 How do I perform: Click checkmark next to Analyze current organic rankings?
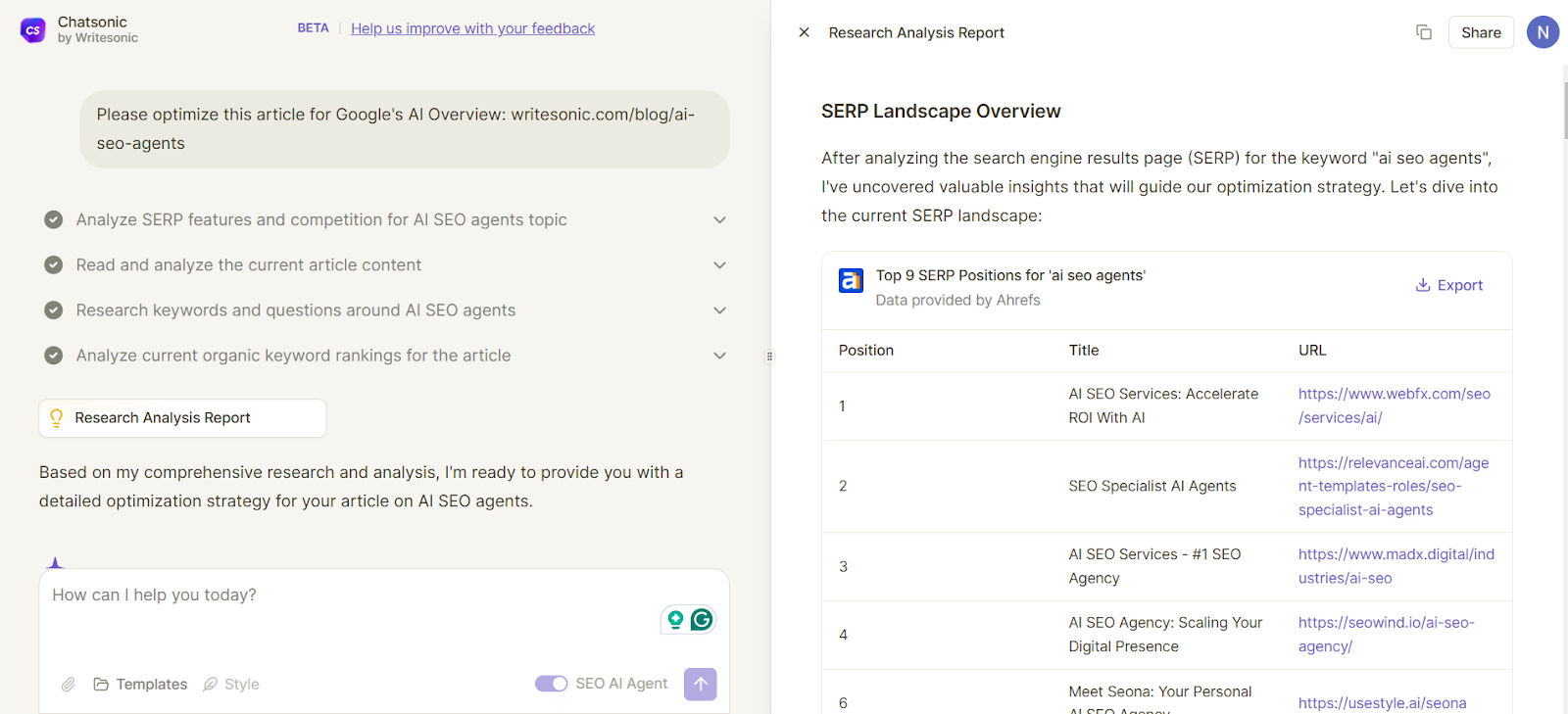pyautogui.click(x=54, y=355)
